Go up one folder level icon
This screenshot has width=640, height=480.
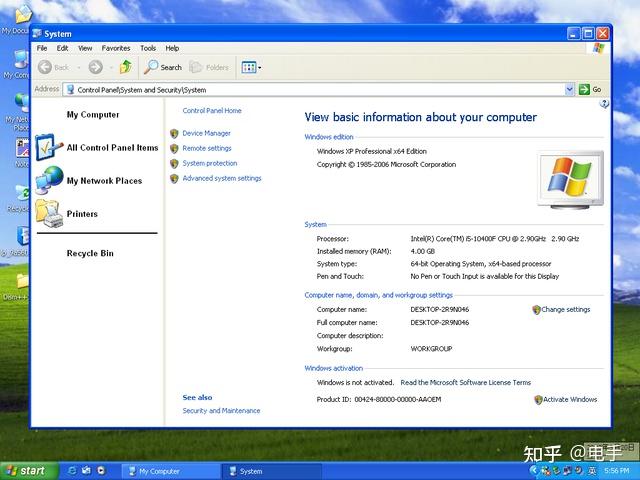click(x=126, y=67)
